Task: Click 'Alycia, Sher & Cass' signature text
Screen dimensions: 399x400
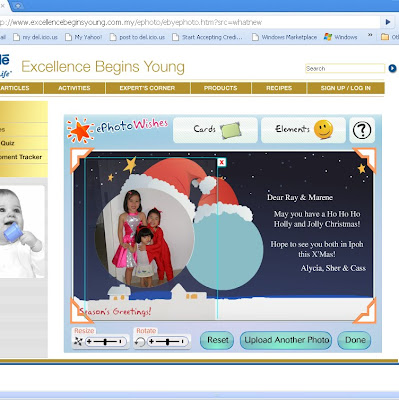Action: tap(333, 268)
